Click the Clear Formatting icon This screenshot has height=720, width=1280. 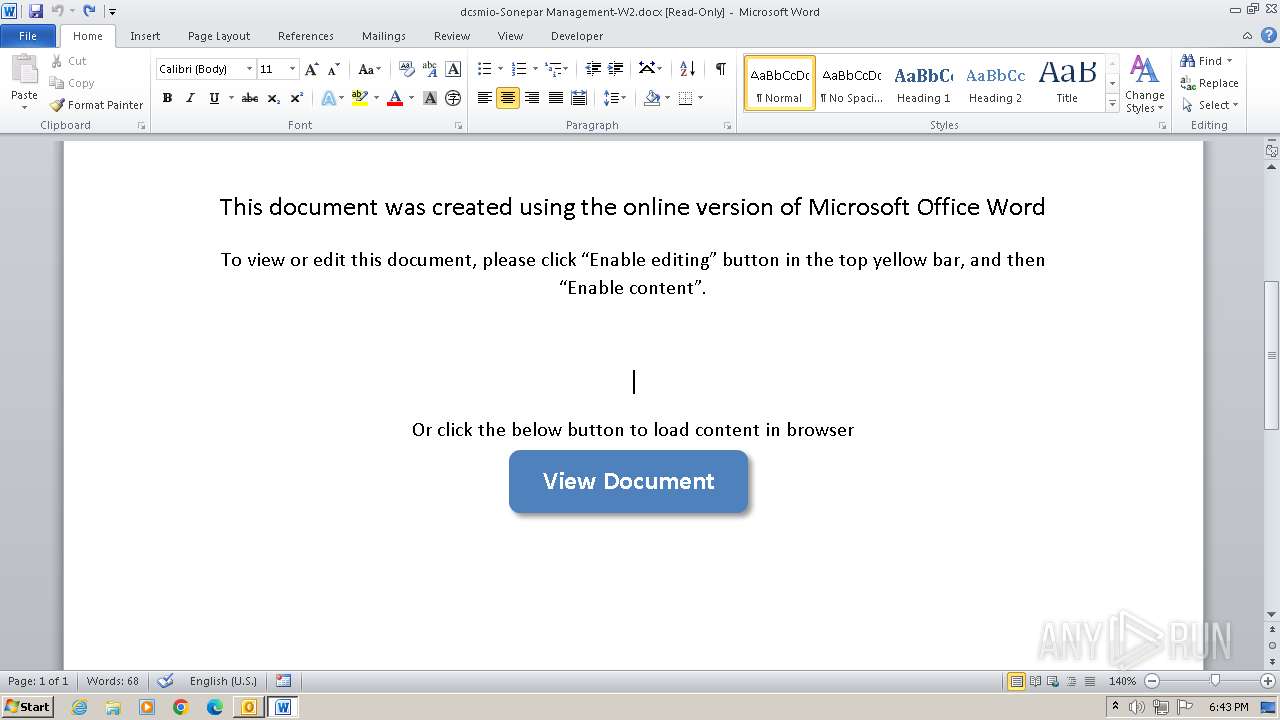(406, 69)
